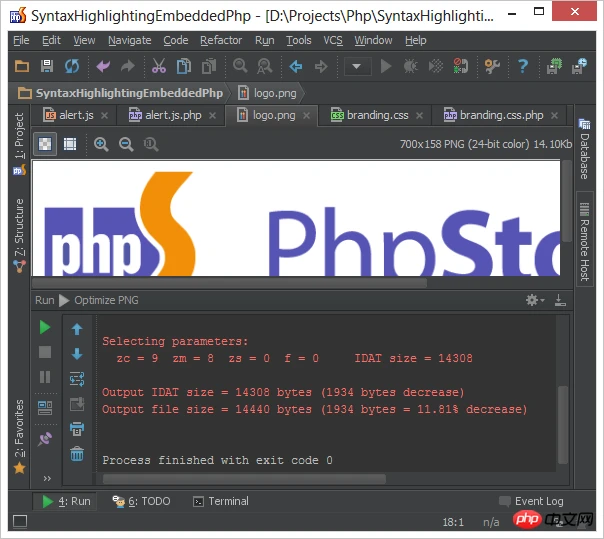Copy using the clipboard pages icon
The width and height of the screenshot is (604, 539).
(x=184, y=66)
